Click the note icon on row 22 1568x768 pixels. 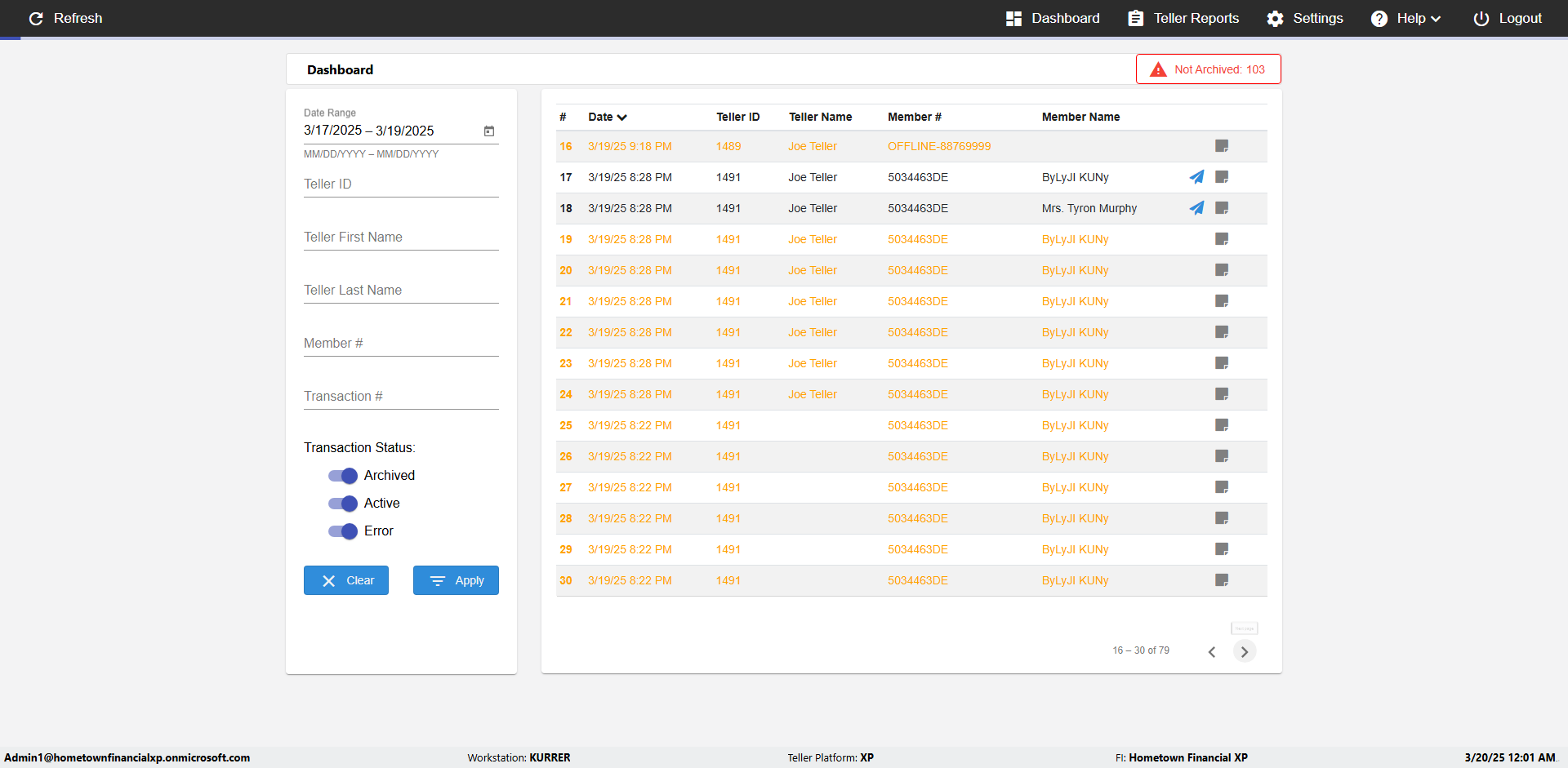(1222, 332)
